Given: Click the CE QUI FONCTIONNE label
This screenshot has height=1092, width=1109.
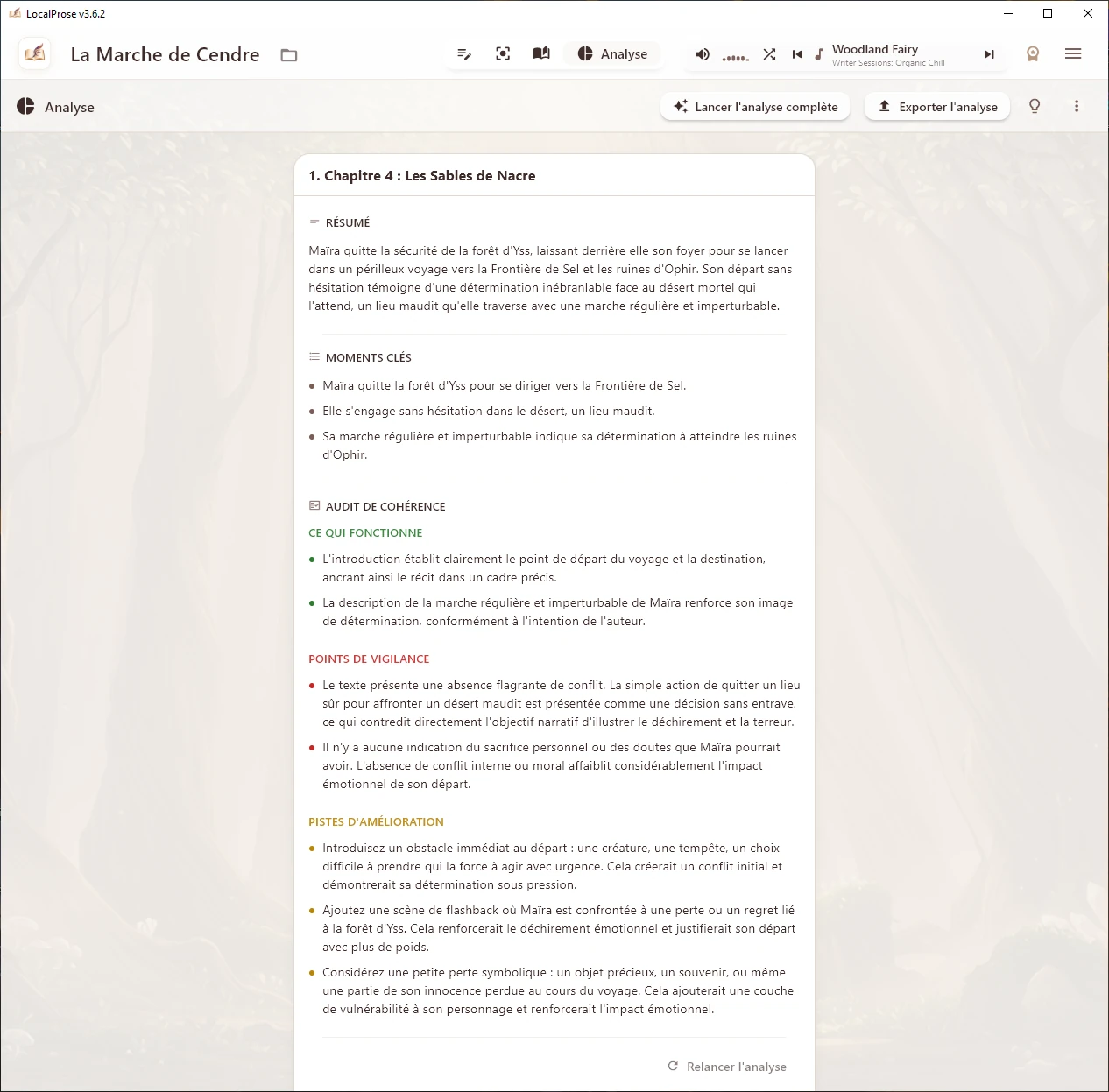Looking at the screenshot, I should 365,532.
